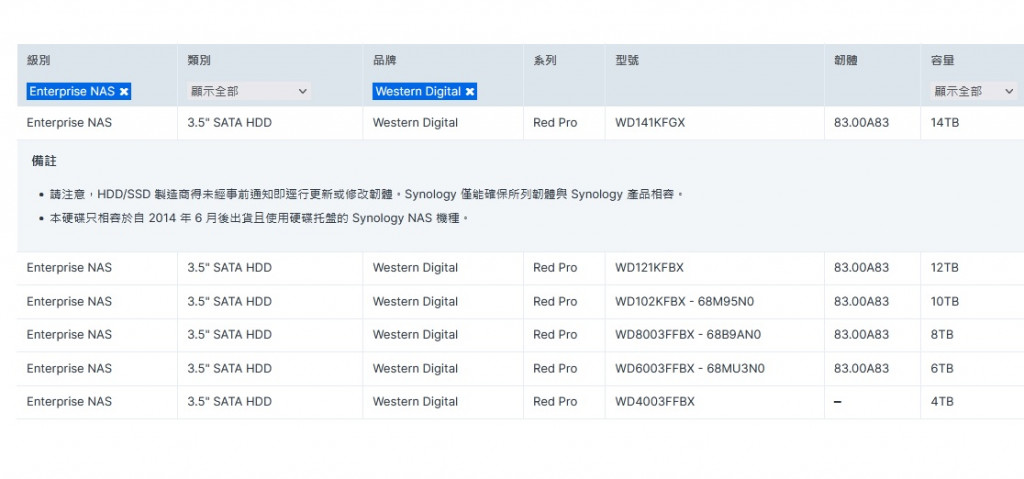This screenshot has width=1024, height=479.
Task: Click firmware 83.00A83 in the 8TB row
Action: tap(861, 335)
